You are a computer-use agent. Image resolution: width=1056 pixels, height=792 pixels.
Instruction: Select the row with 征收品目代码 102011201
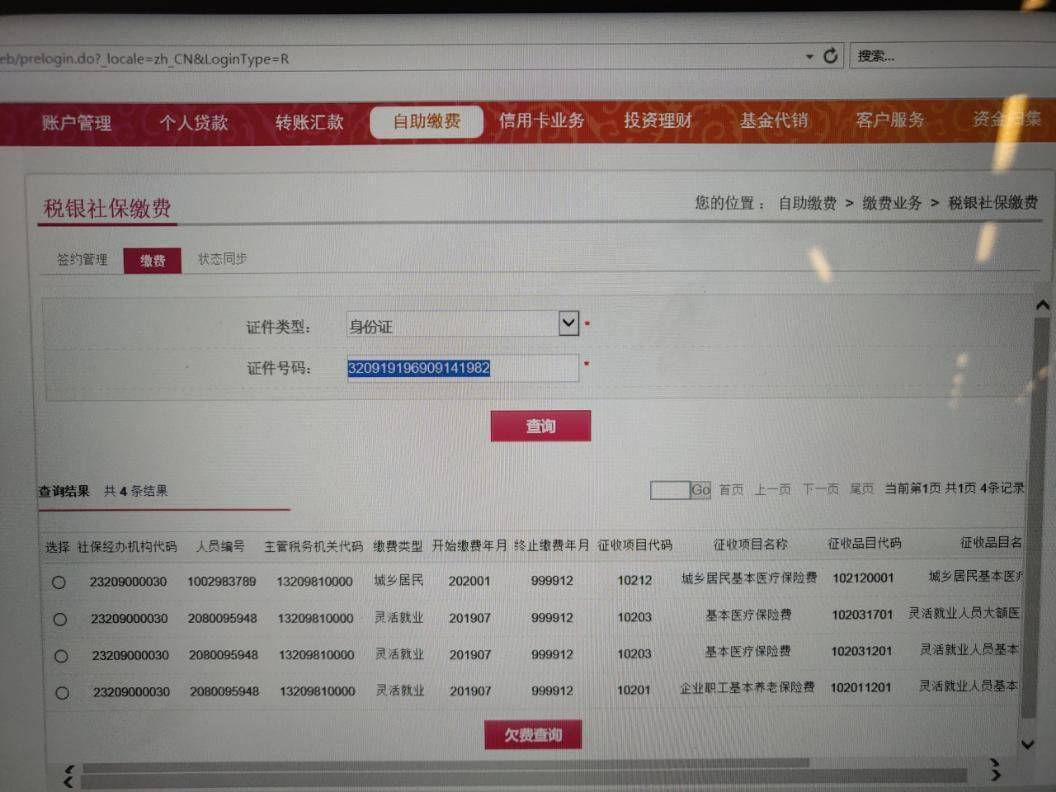(62, 692)
